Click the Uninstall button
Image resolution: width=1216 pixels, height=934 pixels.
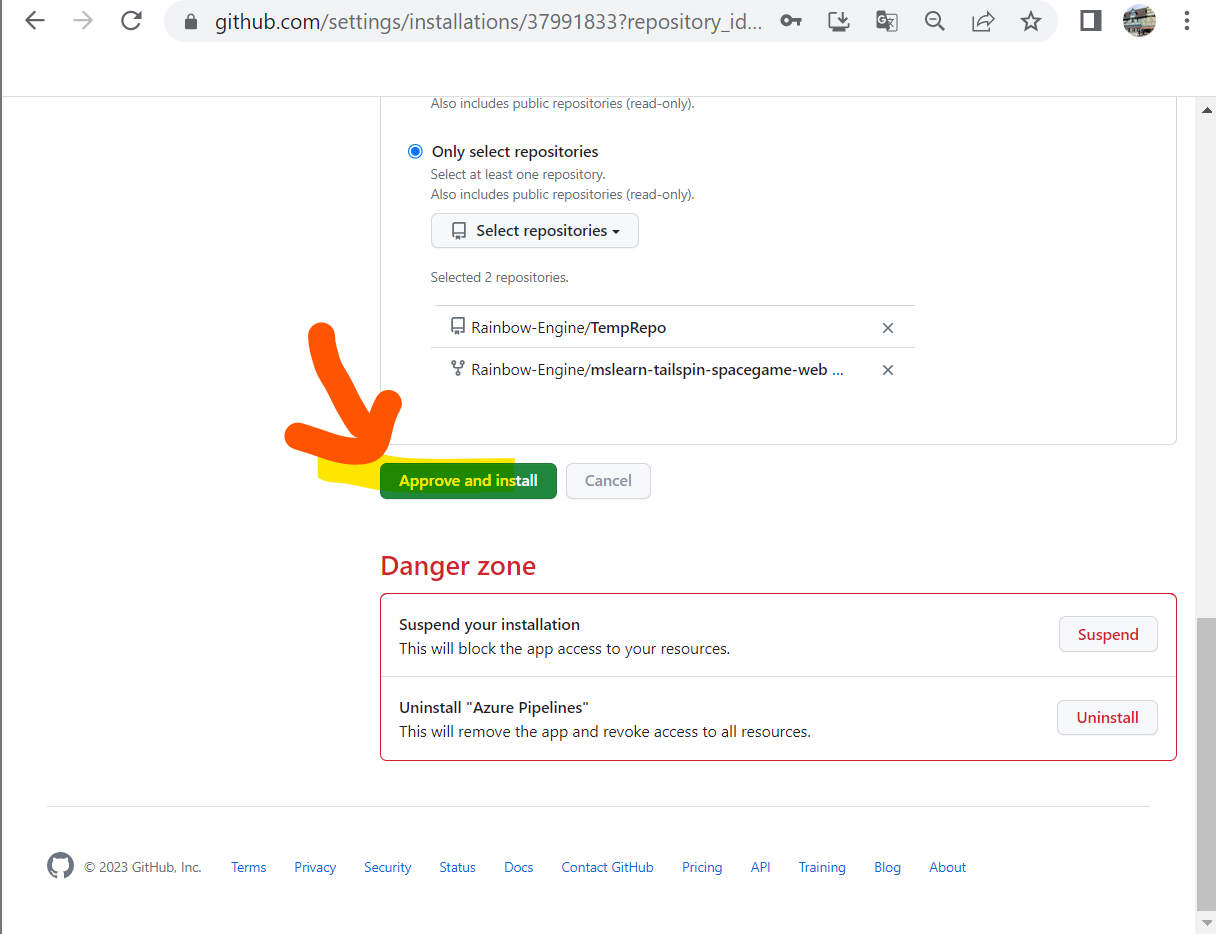pos(1107,718)
